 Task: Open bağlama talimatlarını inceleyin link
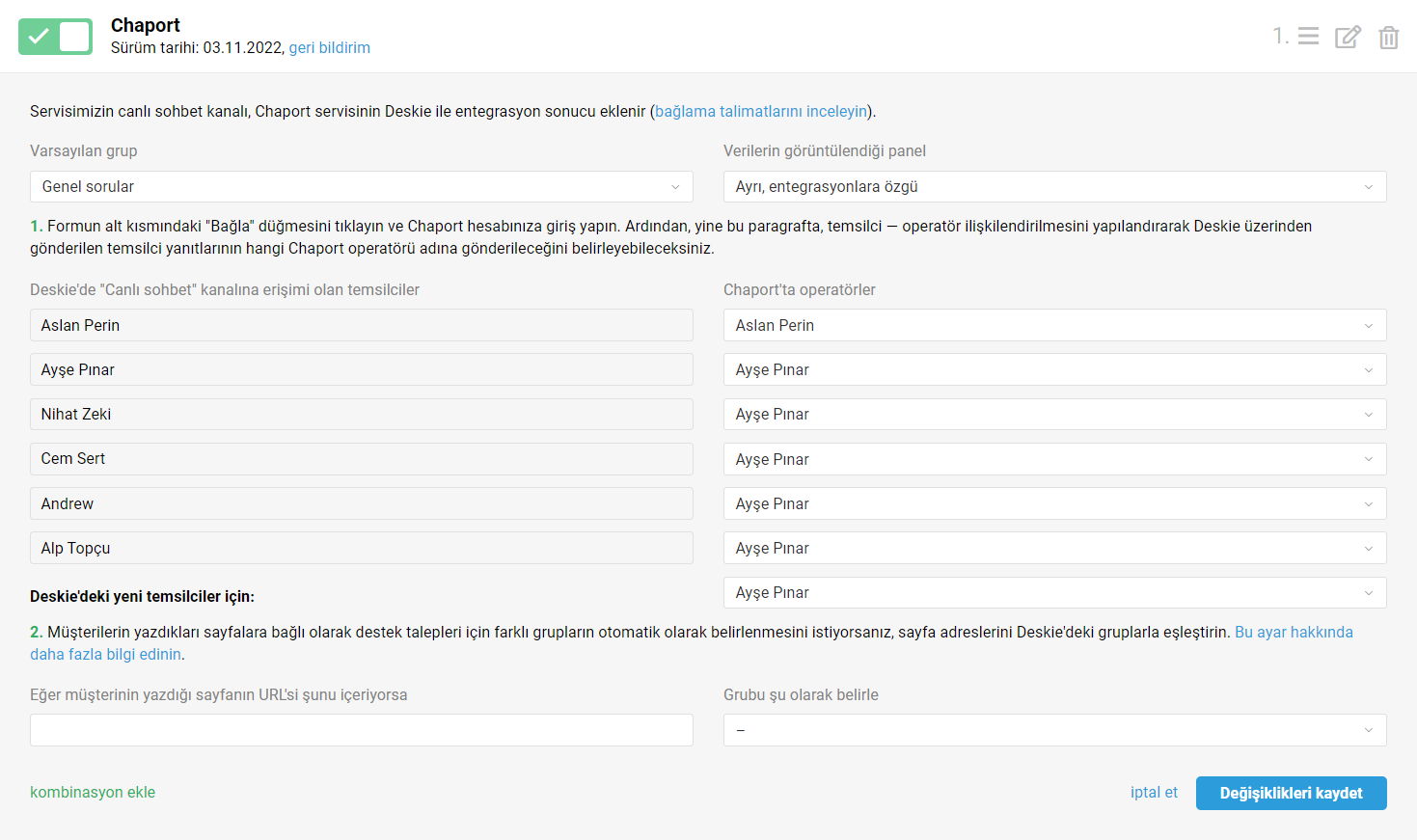point(761,111)
